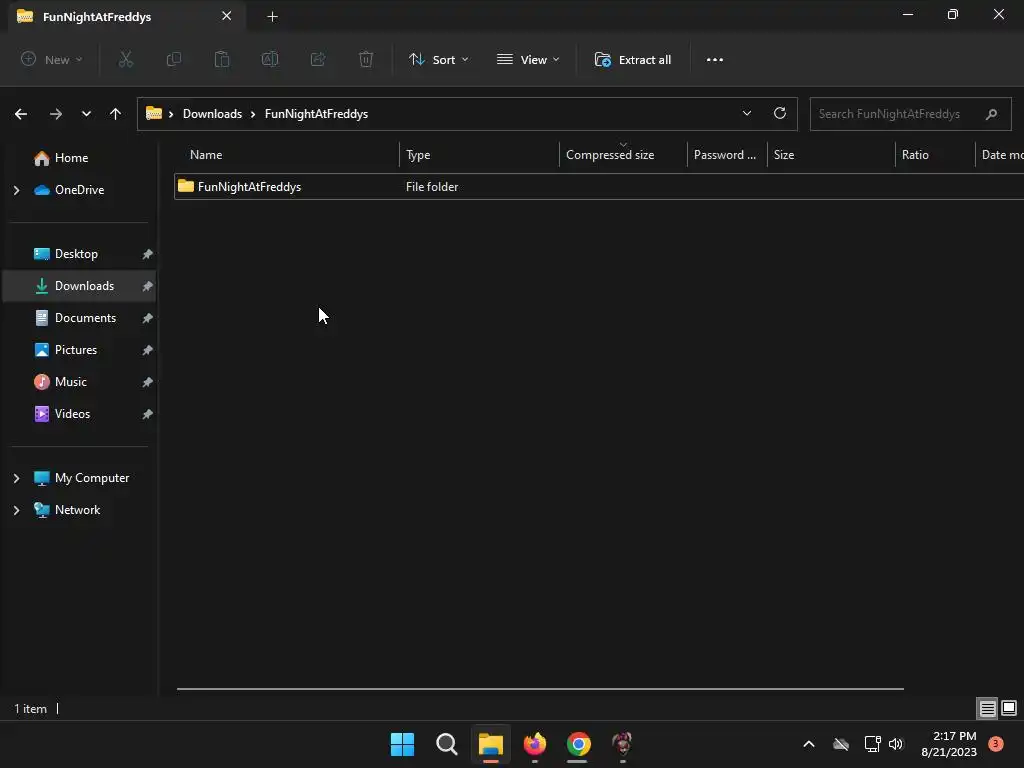
Task: Go back with the left arrow
Action: pos(21,114)
